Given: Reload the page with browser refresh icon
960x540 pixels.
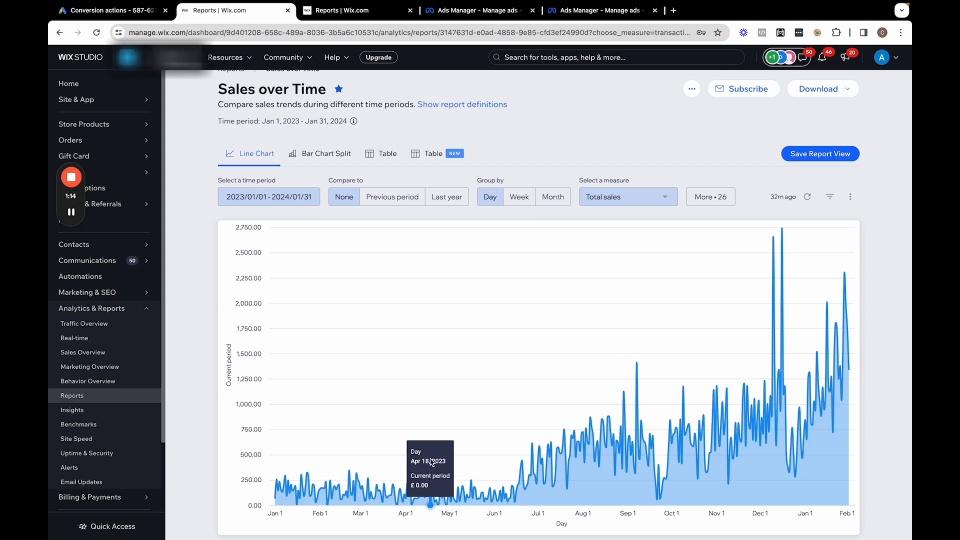Looking at the screenshot, I should click(x=96, y=32).
